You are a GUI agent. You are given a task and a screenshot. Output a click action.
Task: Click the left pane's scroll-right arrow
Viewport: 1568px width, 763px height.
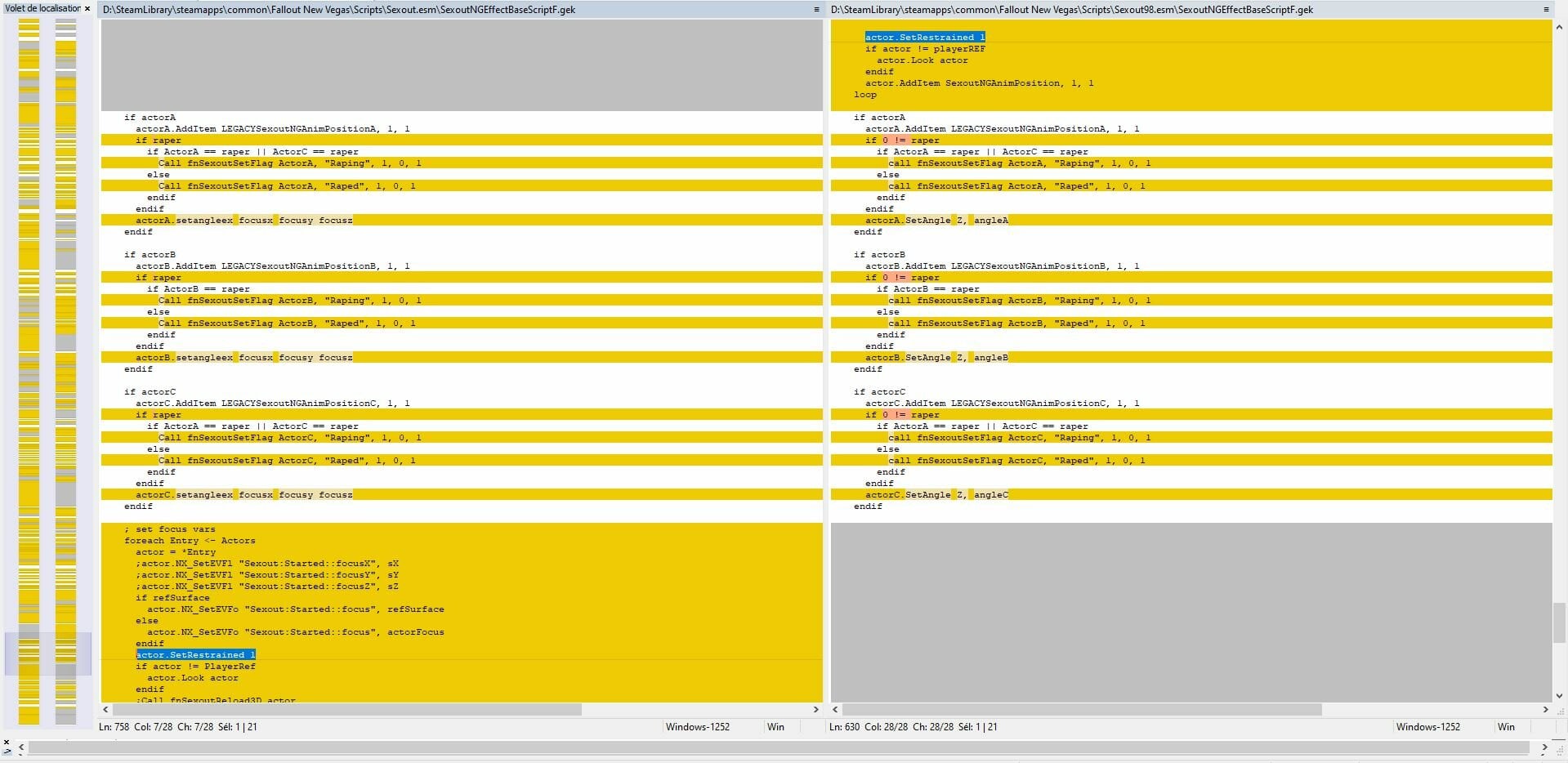[x=815, y=709]
